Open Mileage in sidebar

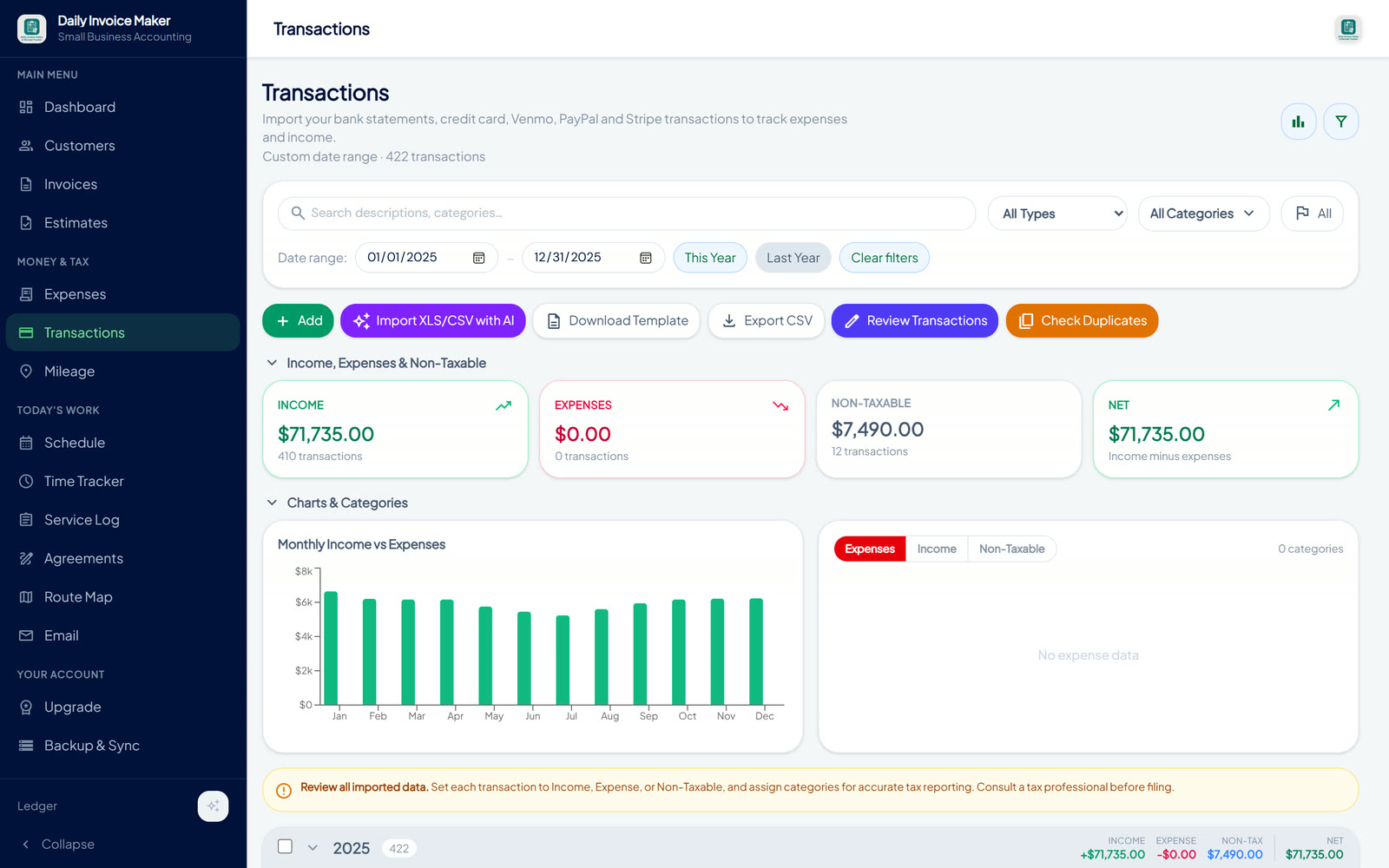point(122,372)
